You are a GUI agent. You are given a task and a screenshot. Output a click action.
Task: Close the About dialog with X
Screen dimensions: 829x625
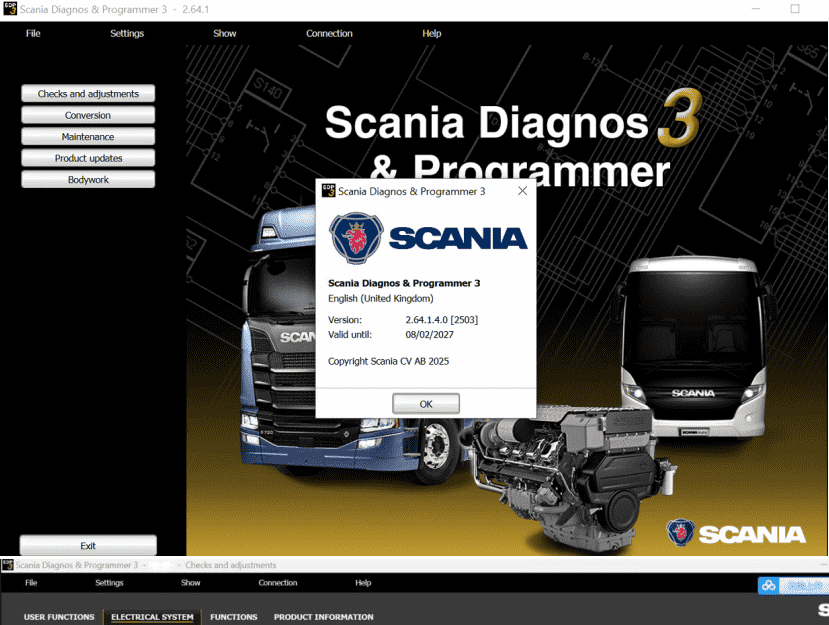click(522, 191)
